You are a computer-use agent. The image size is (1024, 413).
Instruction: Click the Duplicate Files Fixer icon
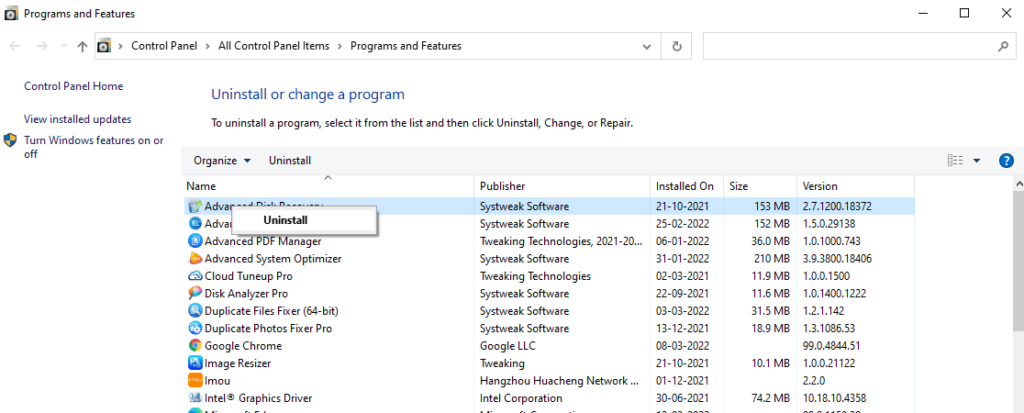[195, 311]
